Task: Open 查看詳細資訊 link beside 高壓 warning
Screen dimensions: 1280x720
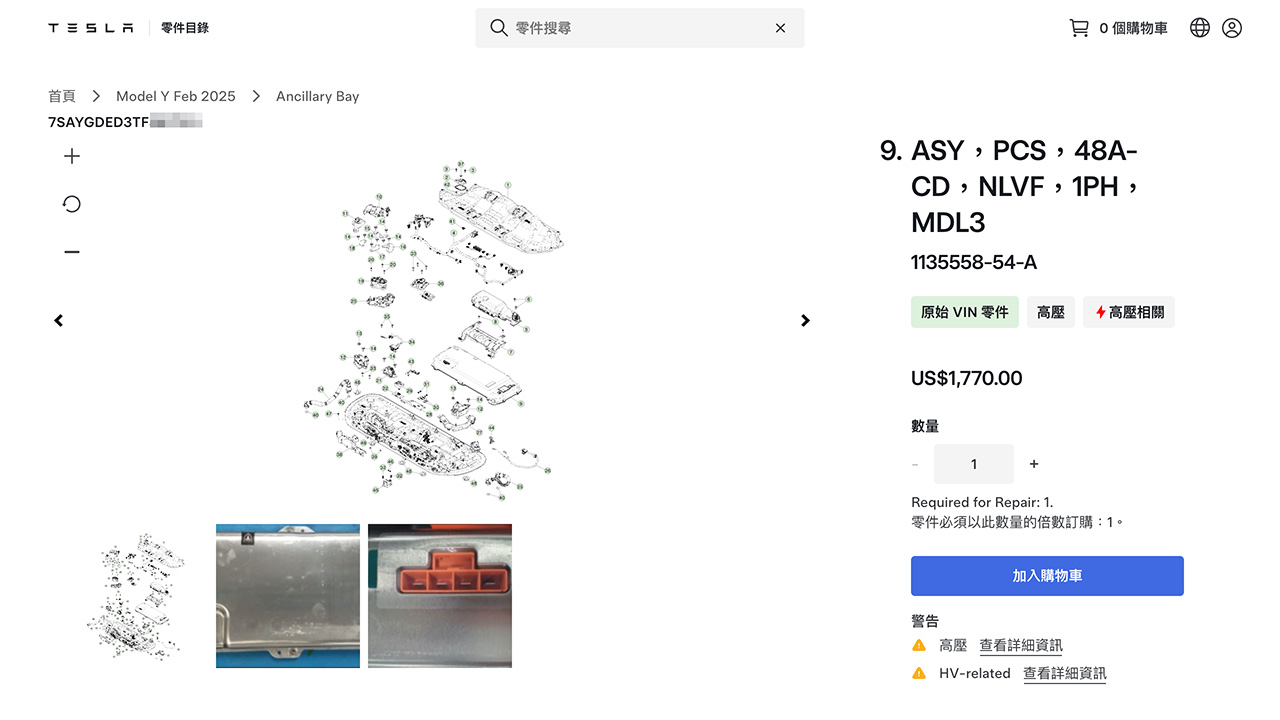Action: 1021,646
